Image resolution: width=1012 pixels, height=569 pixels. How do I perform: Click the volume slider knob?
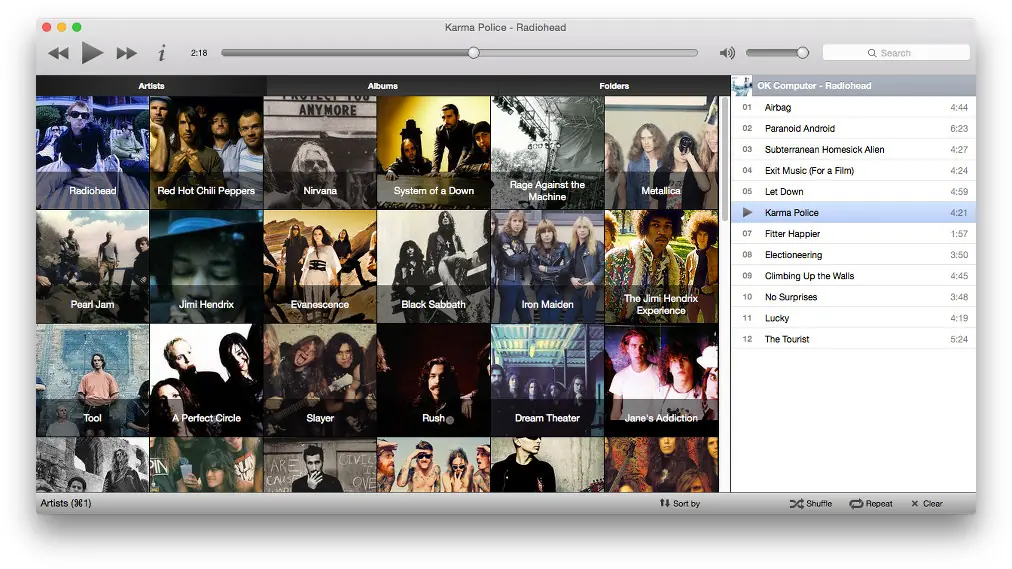tap(802, 53)
